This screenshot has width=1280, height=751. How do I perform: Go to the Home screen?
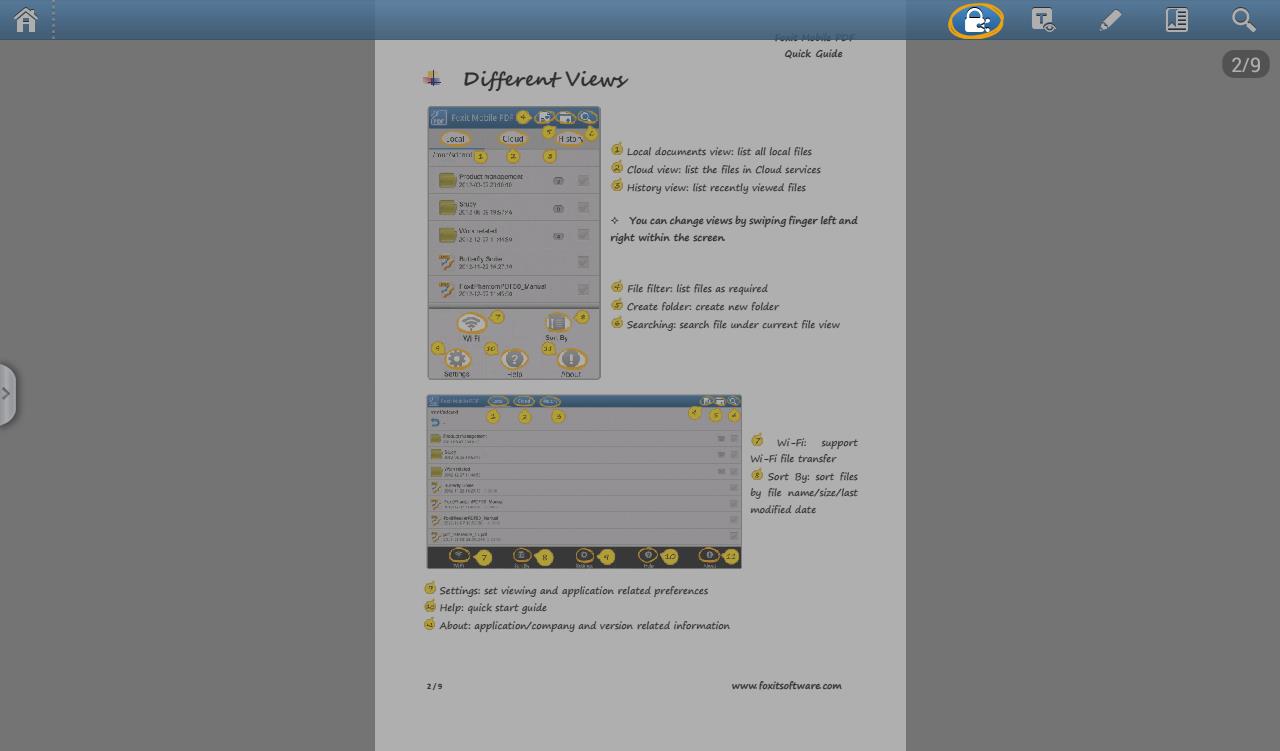coord(26,20)
